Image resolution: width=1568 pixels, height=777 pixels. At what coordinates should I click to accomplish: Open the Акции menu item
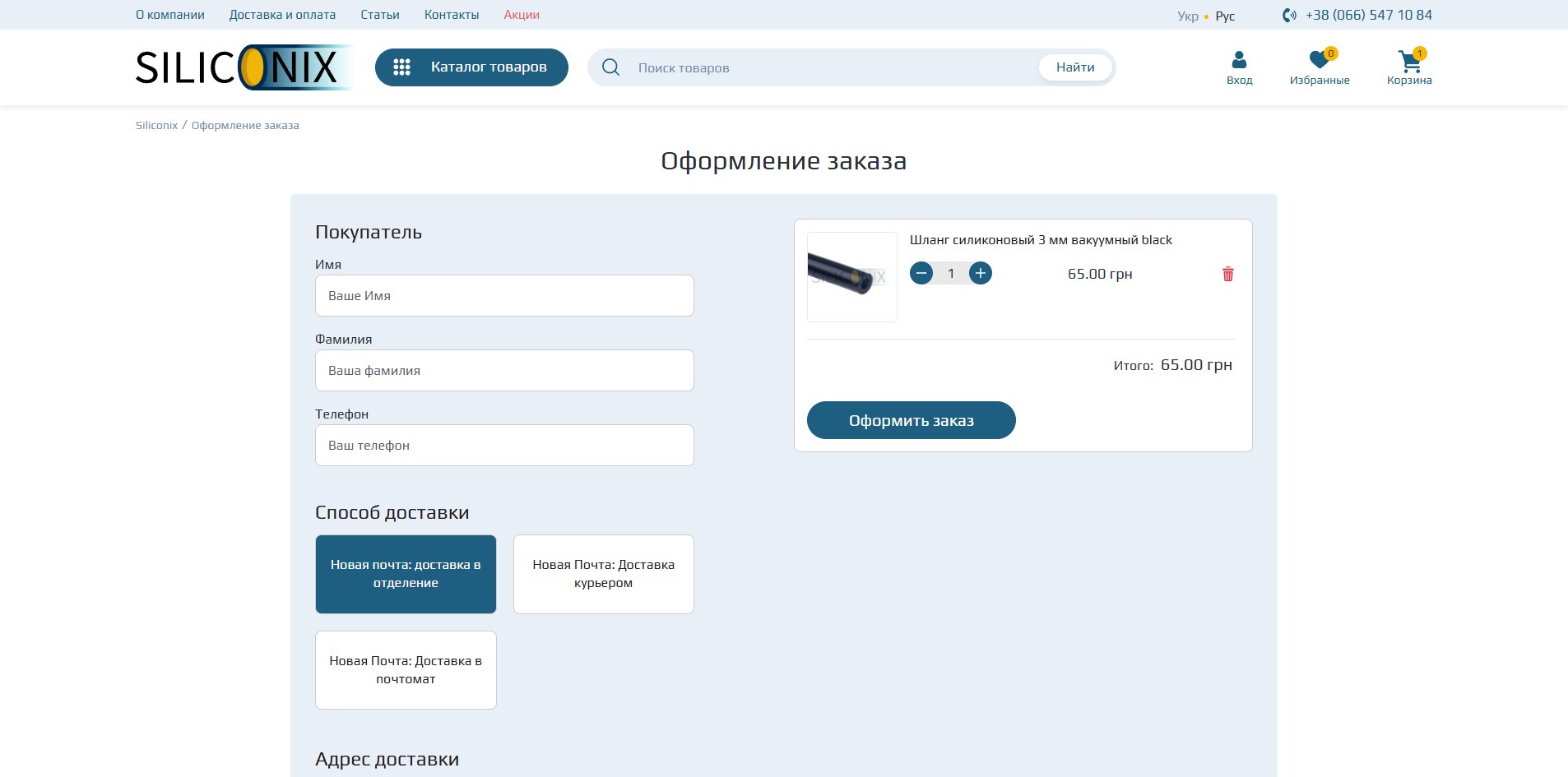[x=522, y=15]
